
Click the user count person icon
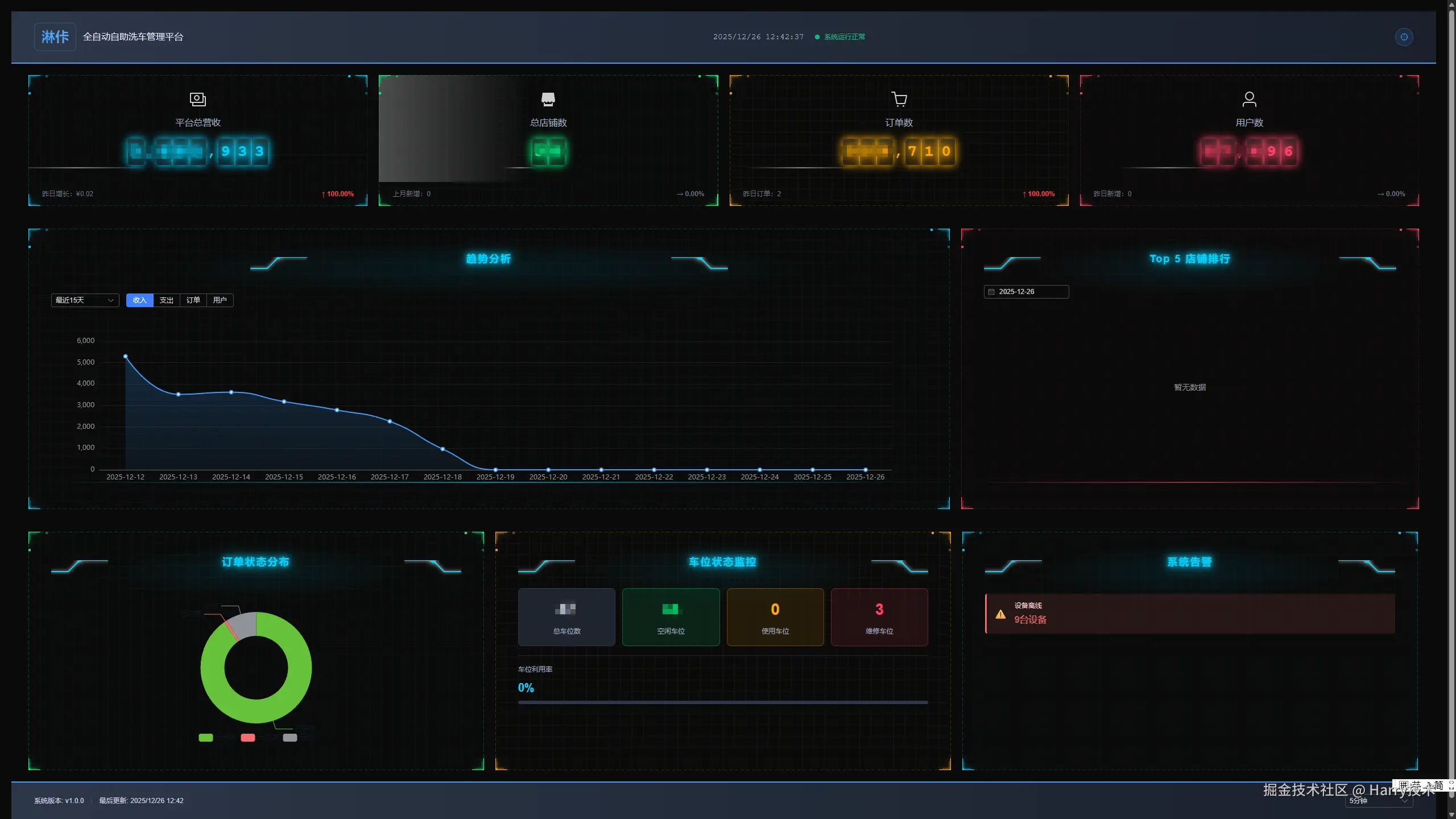point(1249,100)
